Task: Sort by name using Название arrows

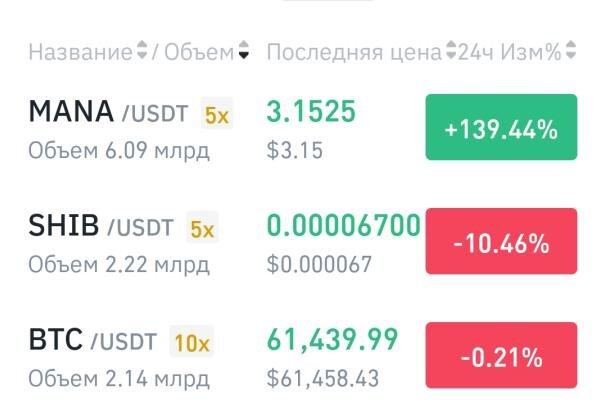Action: 142,50
